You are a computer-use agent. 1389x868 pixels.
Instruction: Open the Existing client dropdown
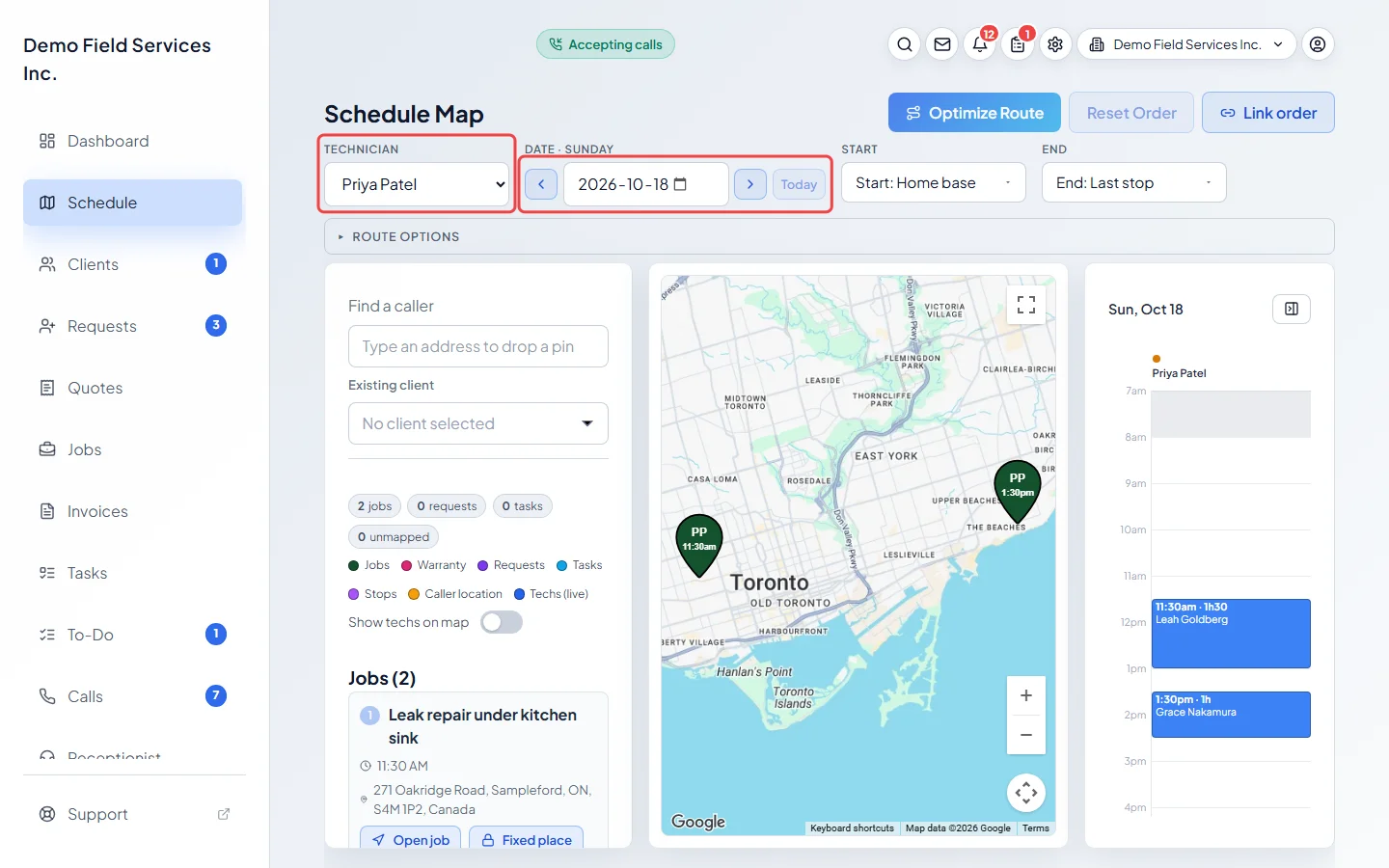point(478,423)
